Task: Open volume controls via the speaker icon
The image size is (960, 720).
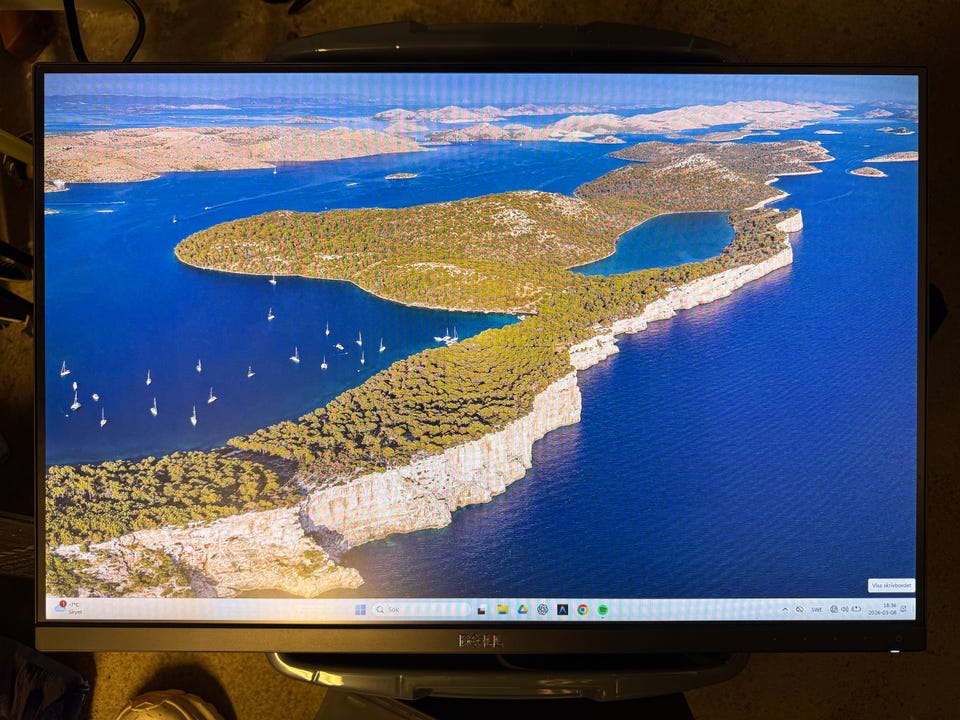Action: point(844,609)
